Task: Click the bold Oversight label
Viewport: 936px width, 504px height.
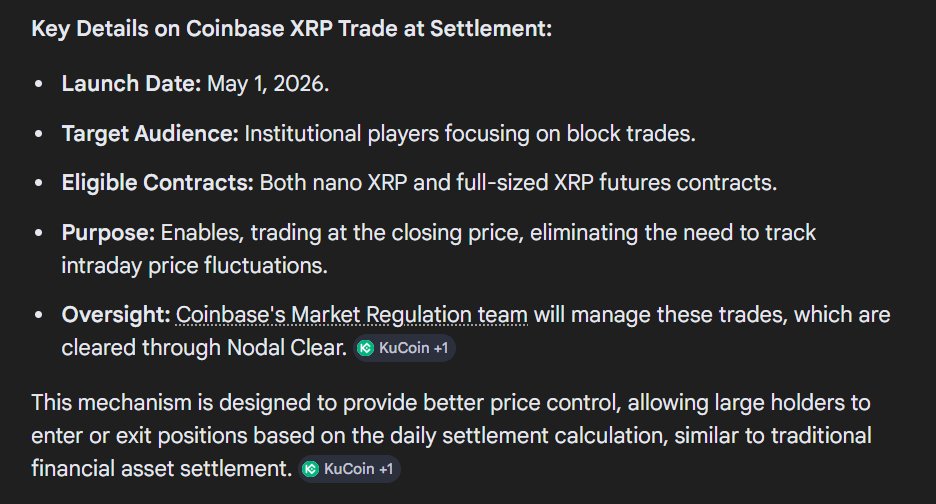Action: point(116,315)
